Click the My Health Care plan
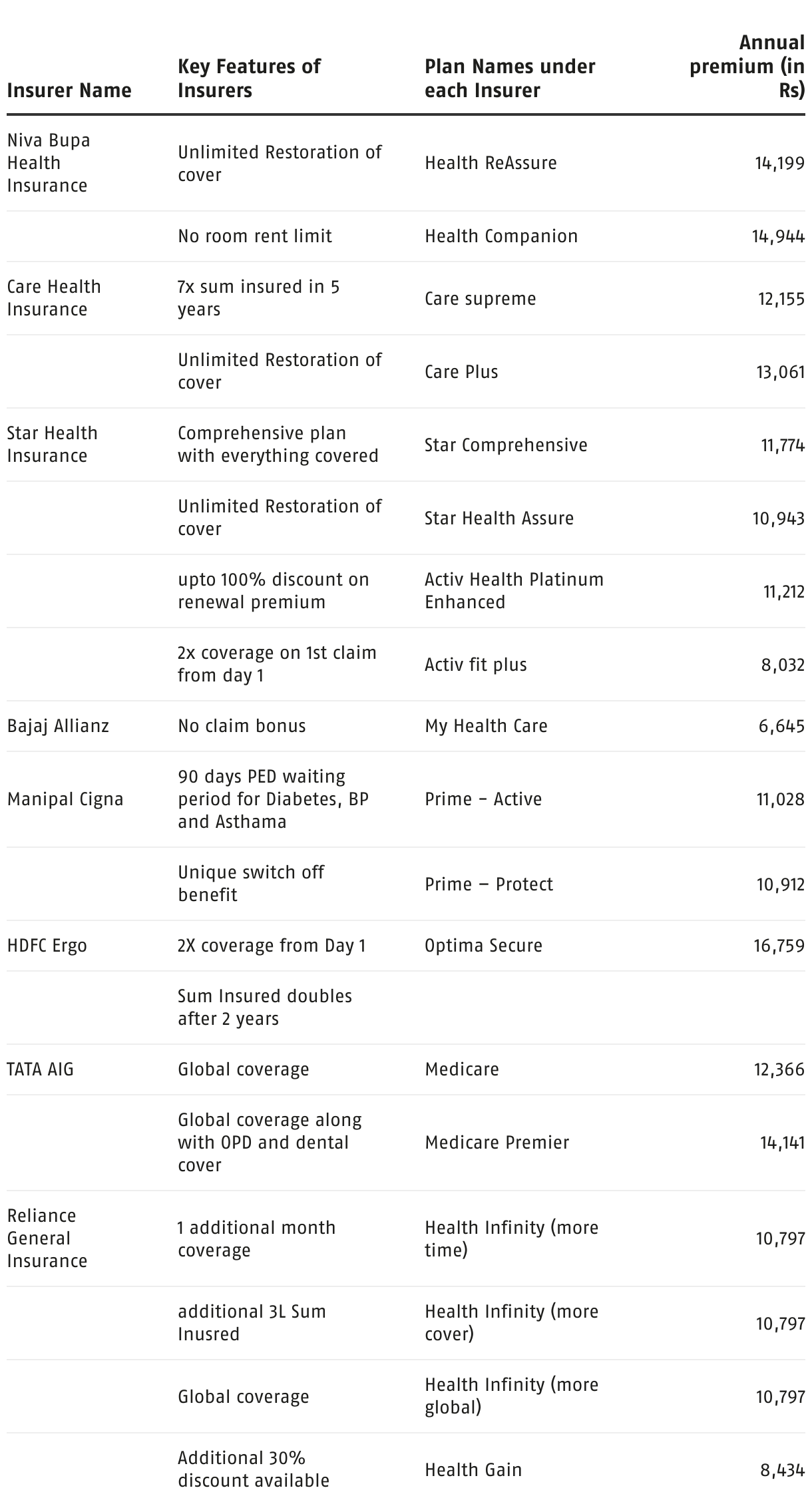Viewport: 812px width, 1512px height. coord(486,726)
